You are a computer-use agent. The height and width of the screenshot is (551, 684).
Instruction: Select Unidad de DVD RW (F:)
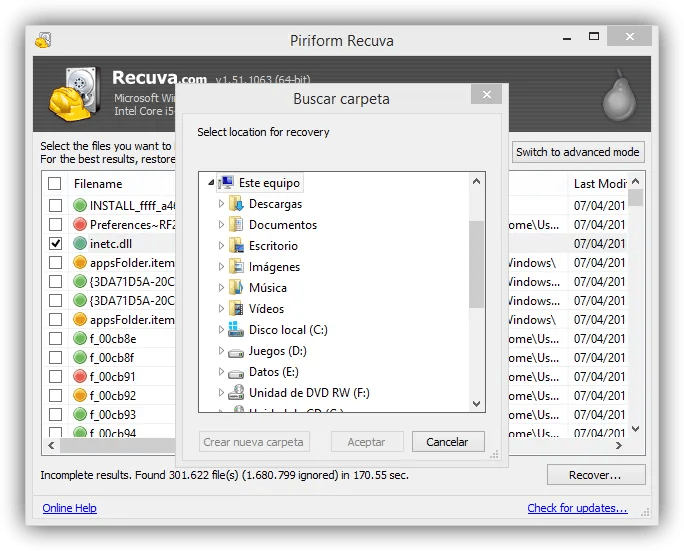309,393
